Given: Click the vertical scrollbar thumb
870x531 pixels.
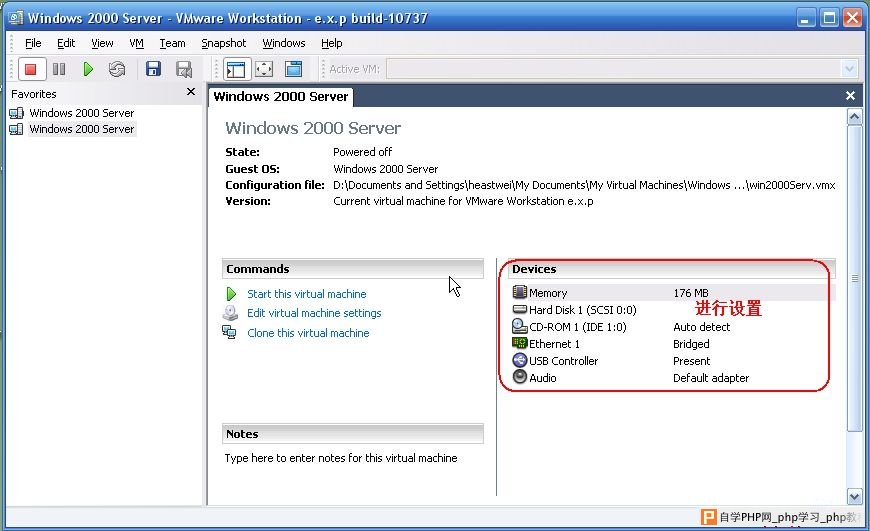Looking at the screenshot, I should point(854,278).
